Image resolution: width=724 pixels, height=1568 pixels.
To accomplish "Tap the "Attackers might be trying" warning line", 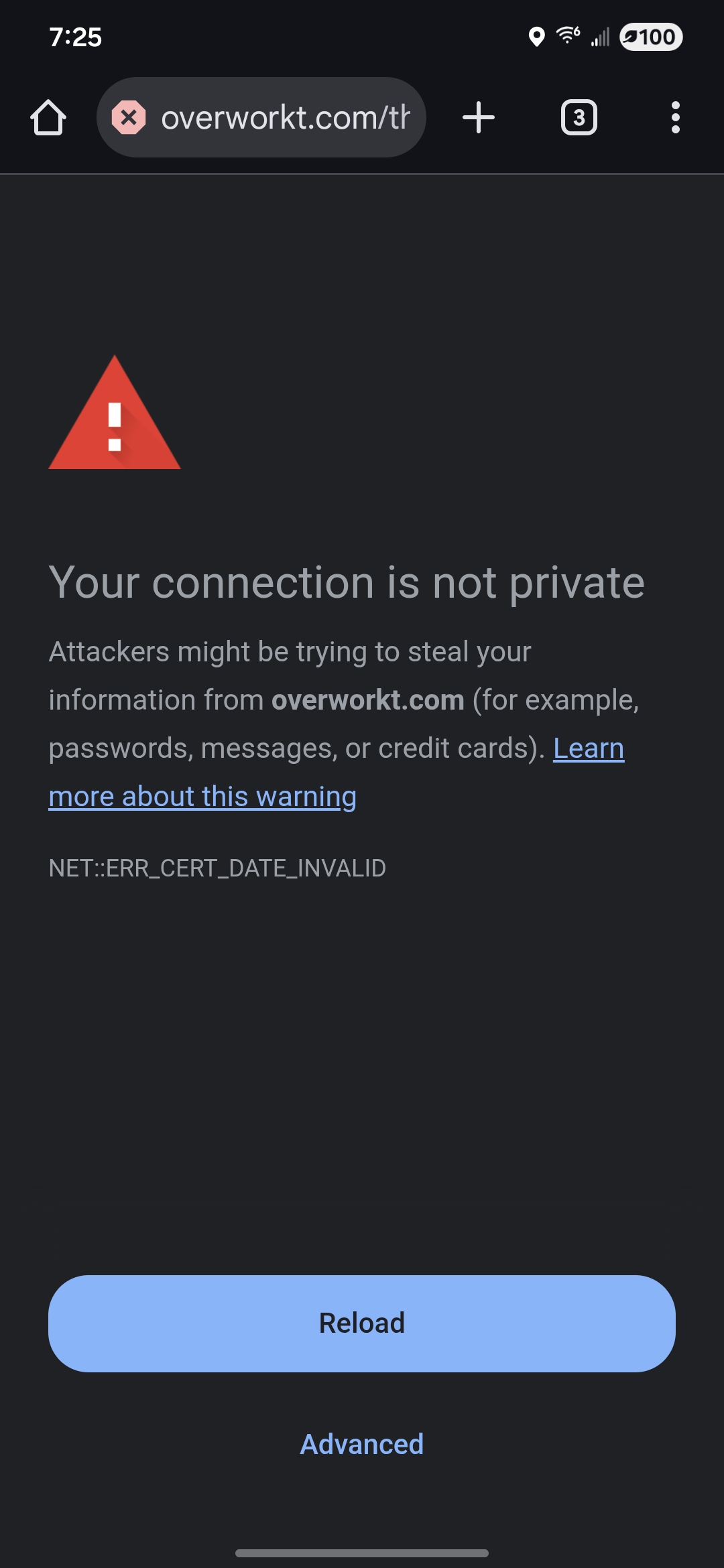I will [x=290, y=652].
